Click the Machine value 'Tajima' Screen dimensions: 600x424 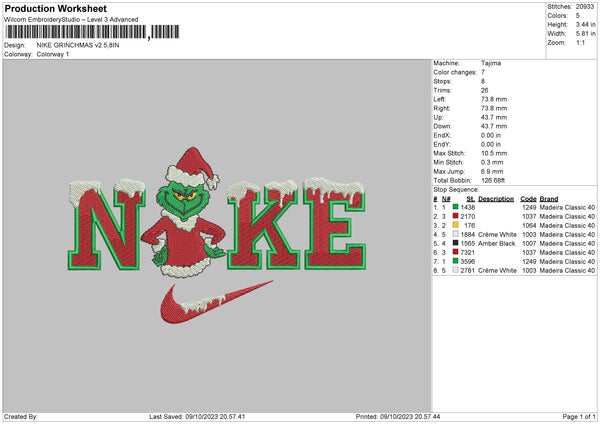click(x=491, y=63)
